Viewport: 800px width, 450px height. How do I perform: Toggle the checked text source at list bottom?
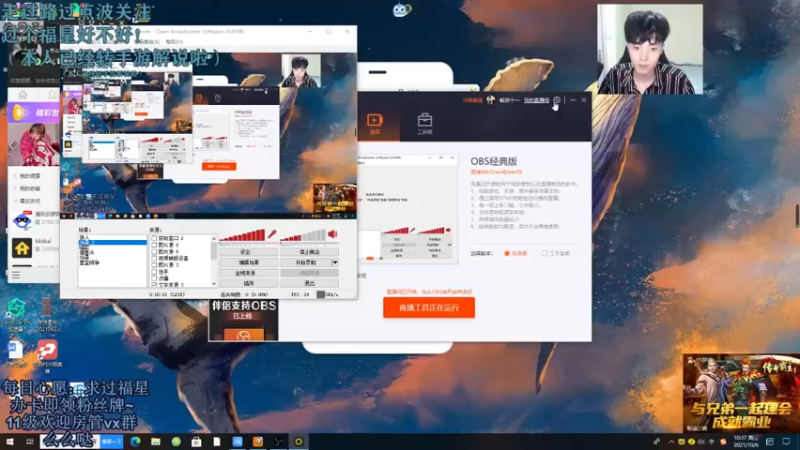pos(154,284)
